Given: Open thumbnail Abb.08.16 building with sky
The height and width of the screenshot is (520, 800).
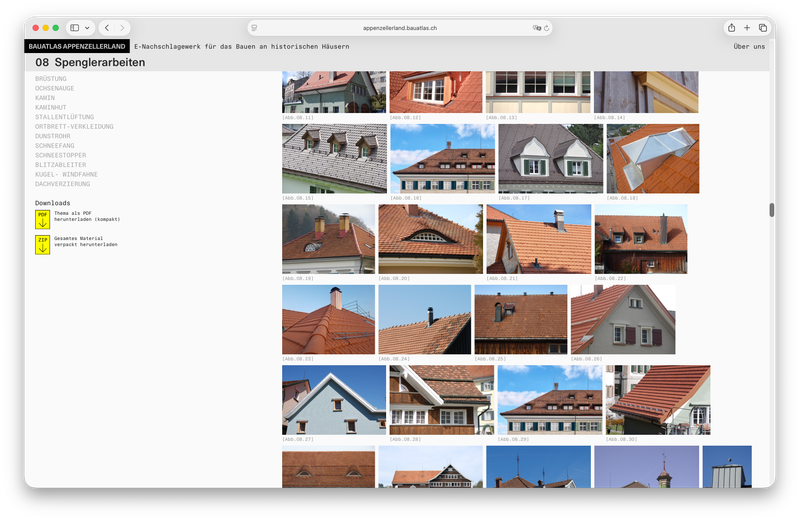Looking at the screenshot, I should (x=442, y=159).
